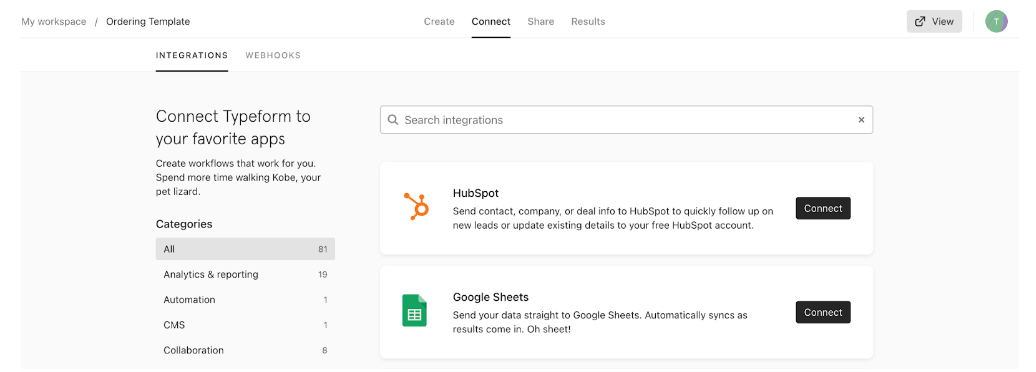This screenshot has height=372, width=1036.
Task: Select the Connect tab
Action: pyautogui.click(x=491, y=21)
